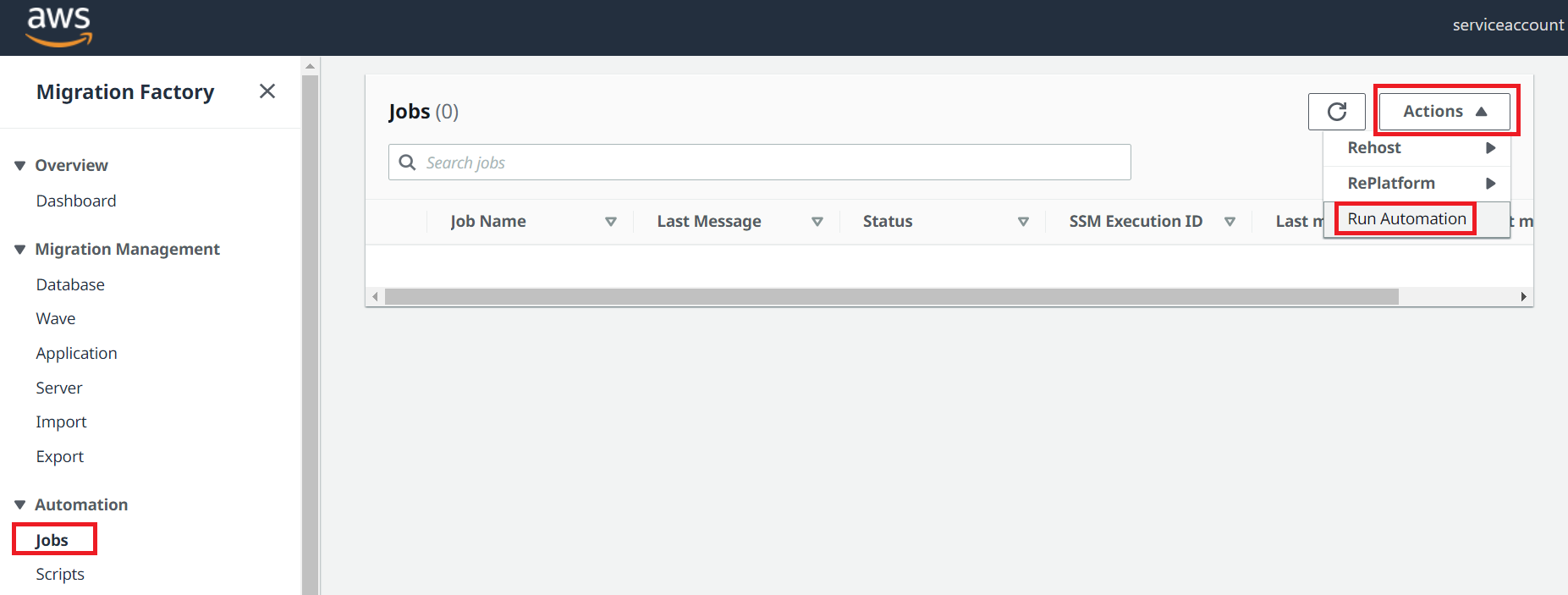
Task: Close the Migration Factory navigation panel
Action: point(267,91)
